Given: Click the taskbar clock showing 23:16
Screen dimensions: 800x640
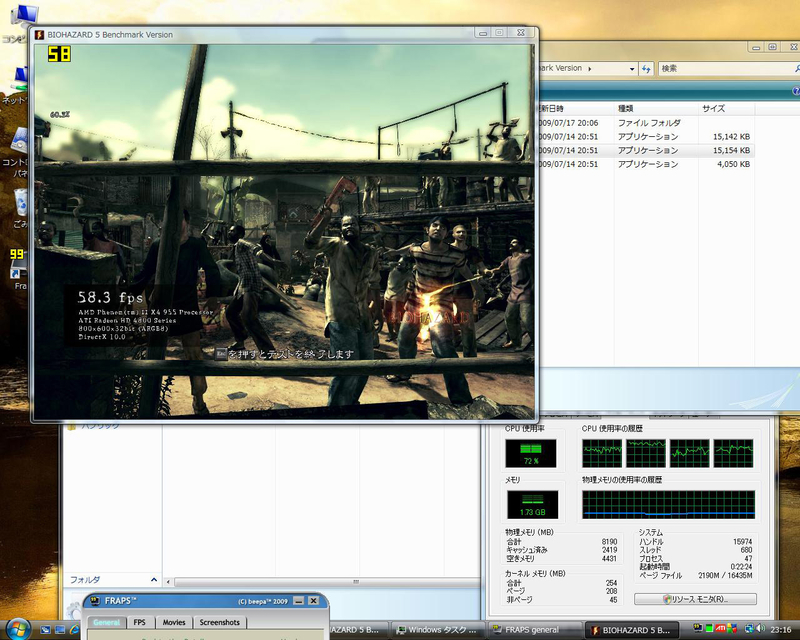Looking at the screenshot, I should click(x=781, y=630).
